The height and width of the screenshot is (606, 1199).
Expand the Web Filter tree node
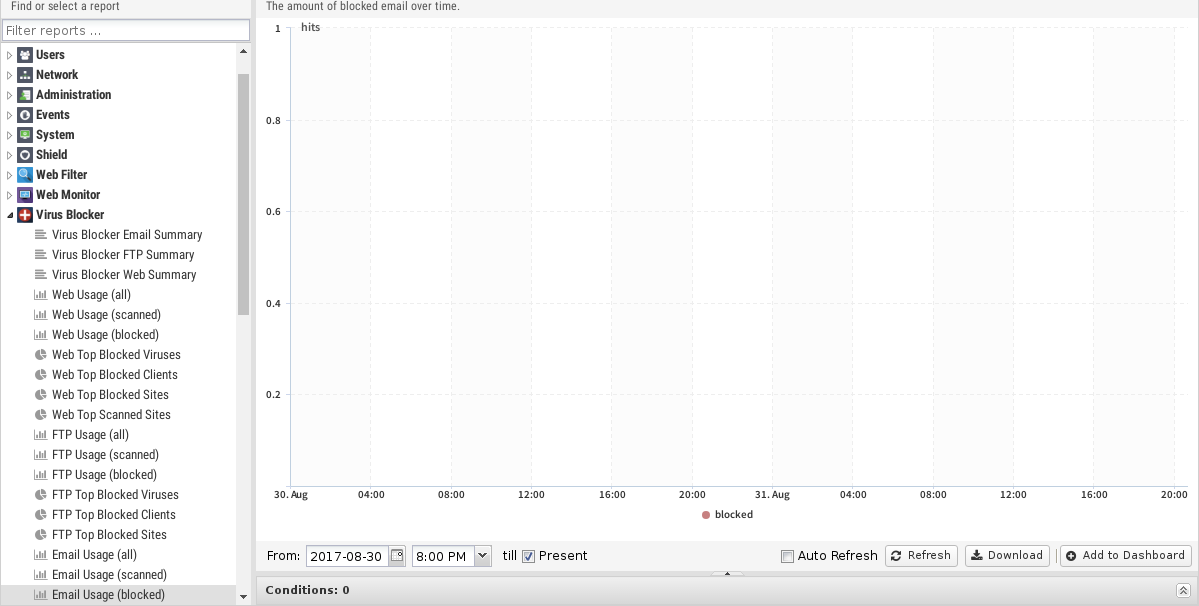click(9, 175)
